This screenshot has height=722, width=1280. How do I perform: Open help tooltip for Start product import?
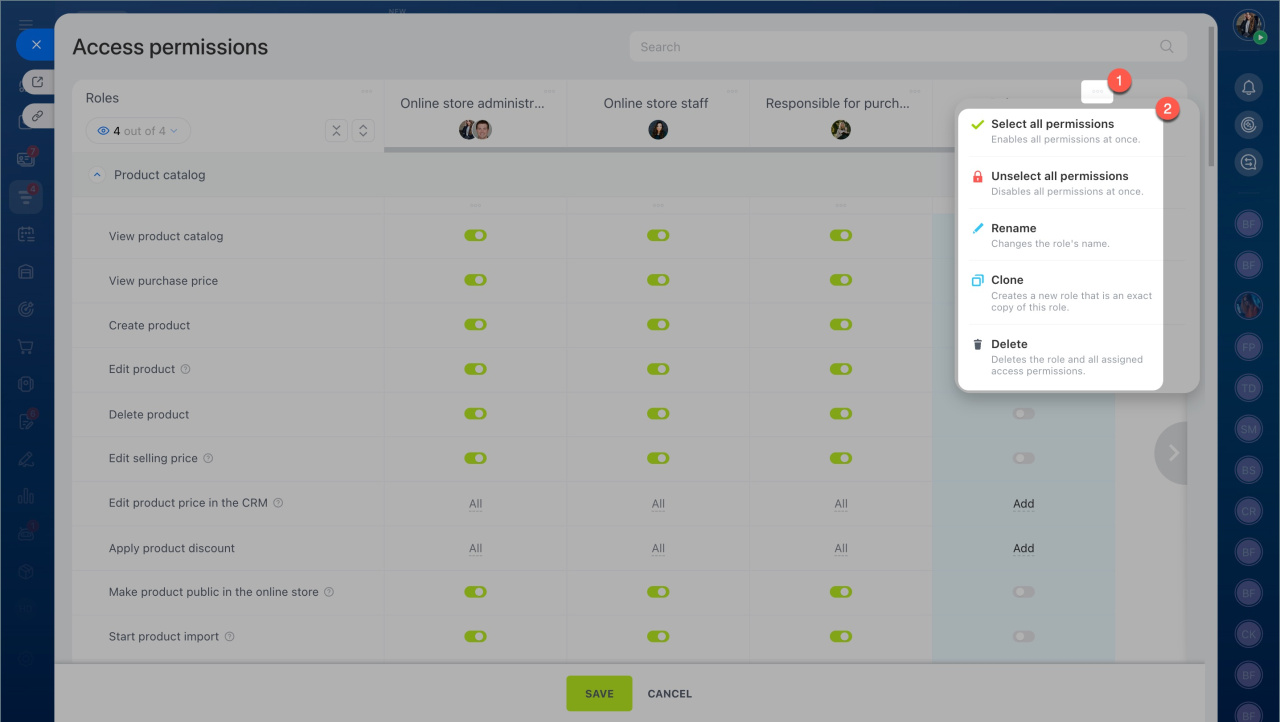(x=230, y=637)
